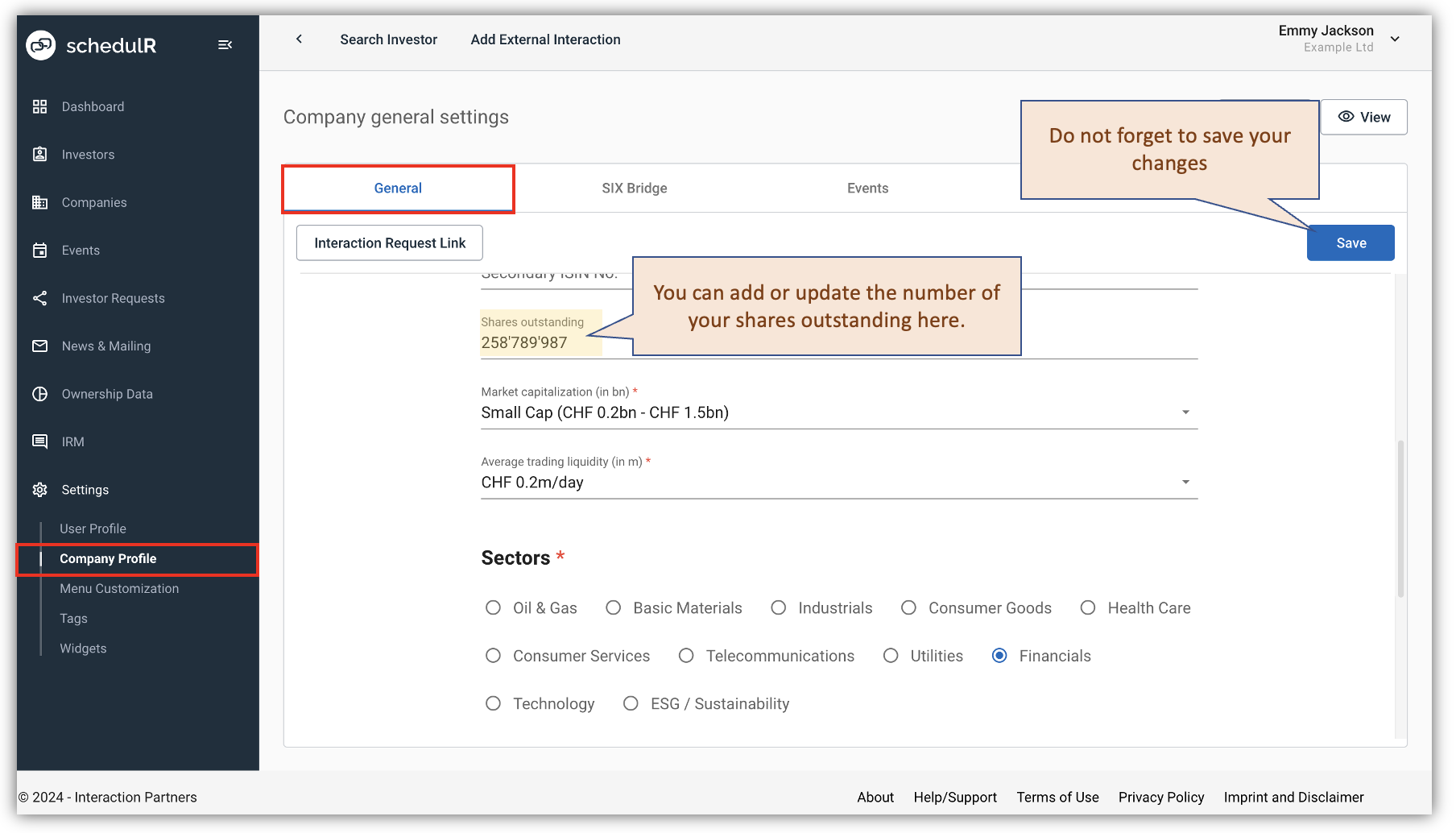
Task: Open the Privacy Policy link
Action: point(1161,797)
